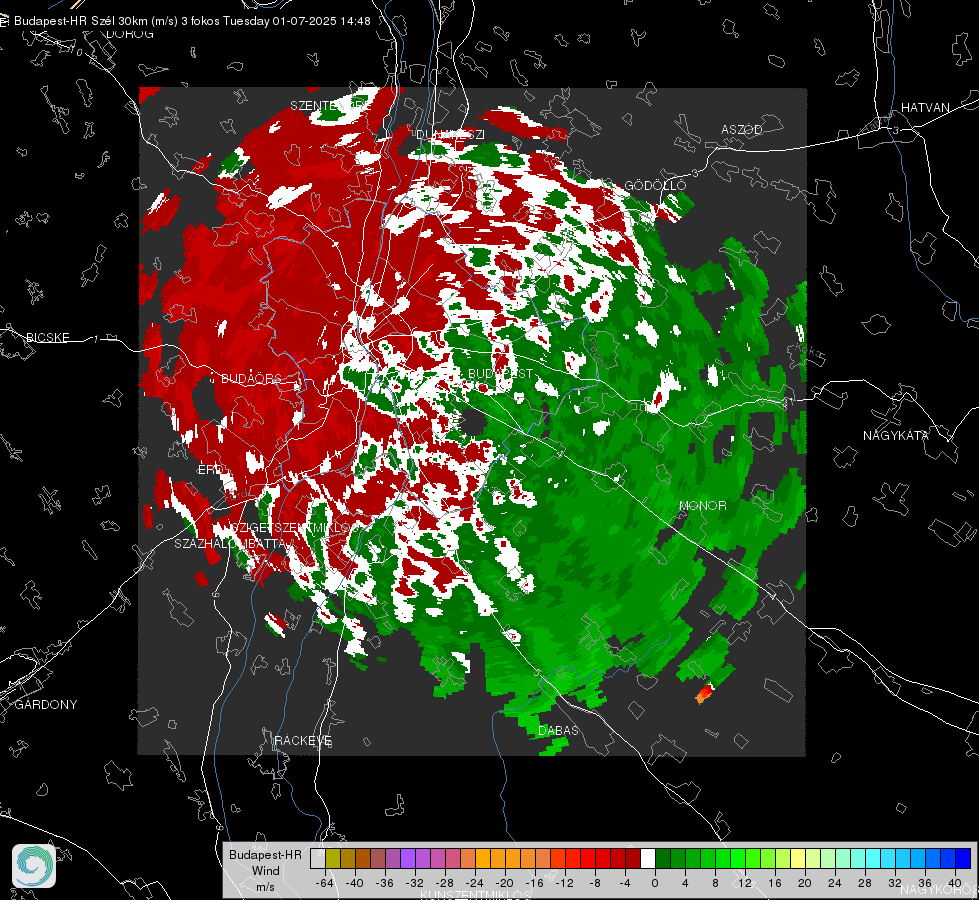Click the DOROG town label
This screenshot has height=900, width=979.
coord(129,34)
